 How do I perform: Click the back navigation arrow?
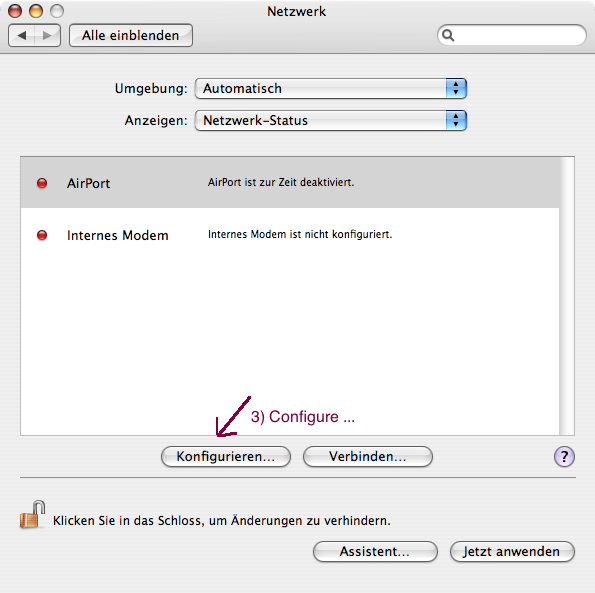[x=22, y=36]
